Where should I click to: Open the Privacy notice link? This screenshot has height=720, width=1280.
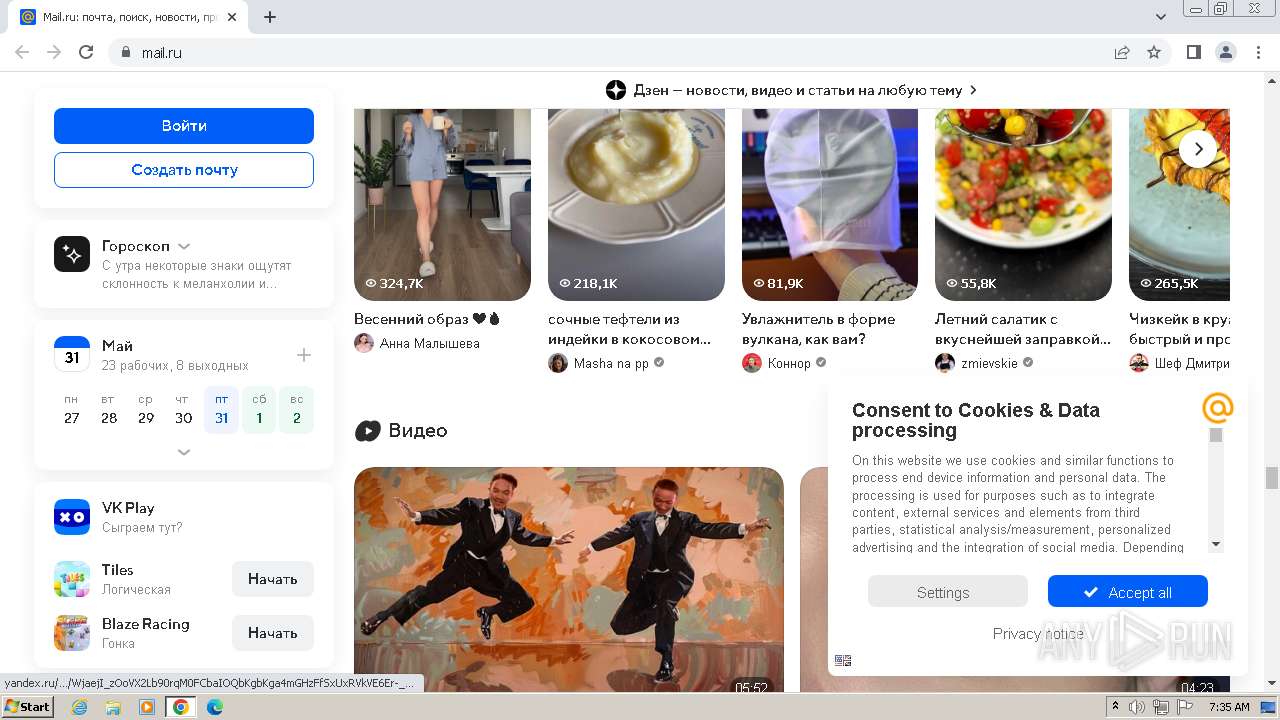tap(1038, 634)
